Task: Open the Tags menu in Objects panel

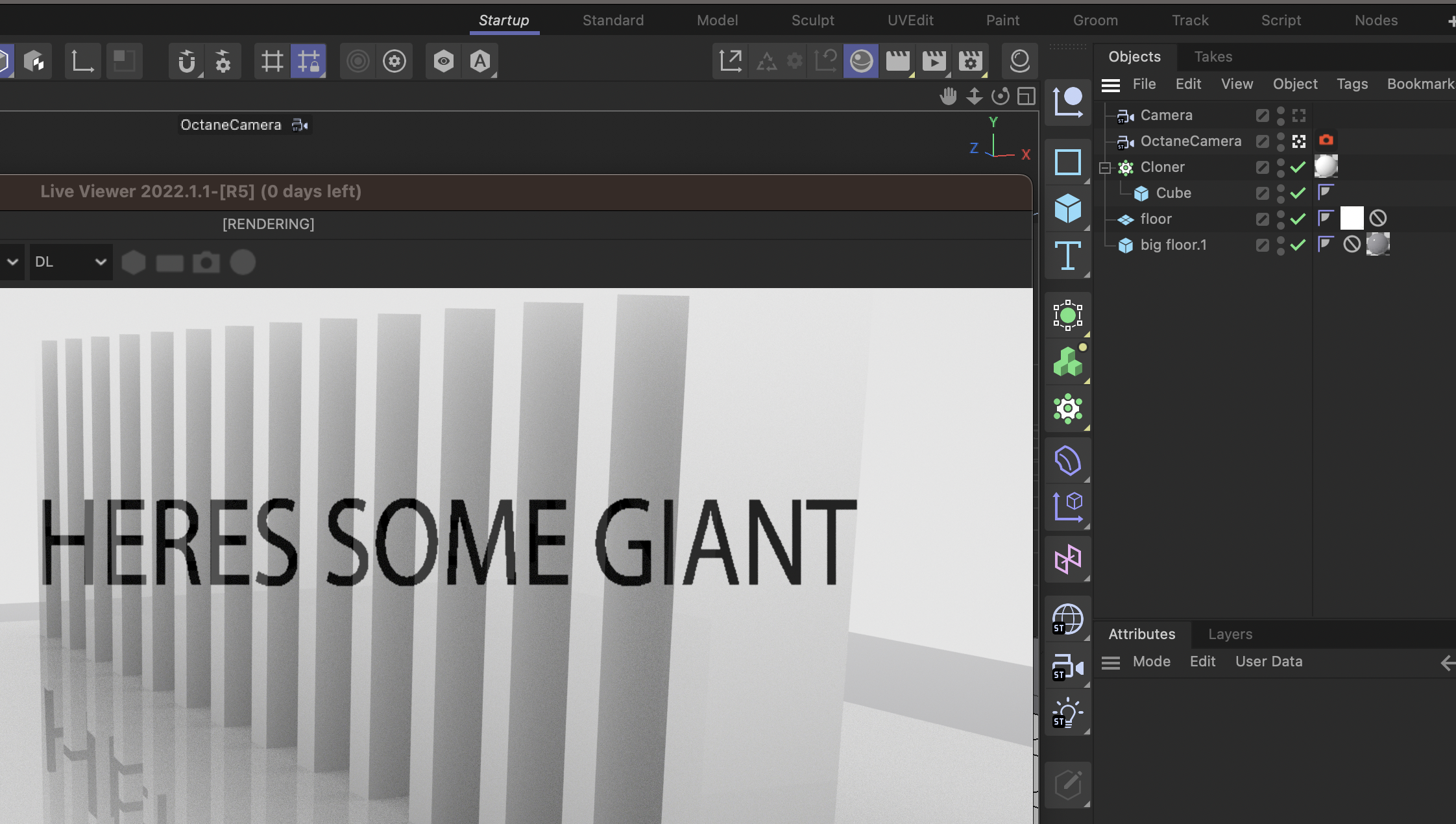Action: click(1352, 84)
